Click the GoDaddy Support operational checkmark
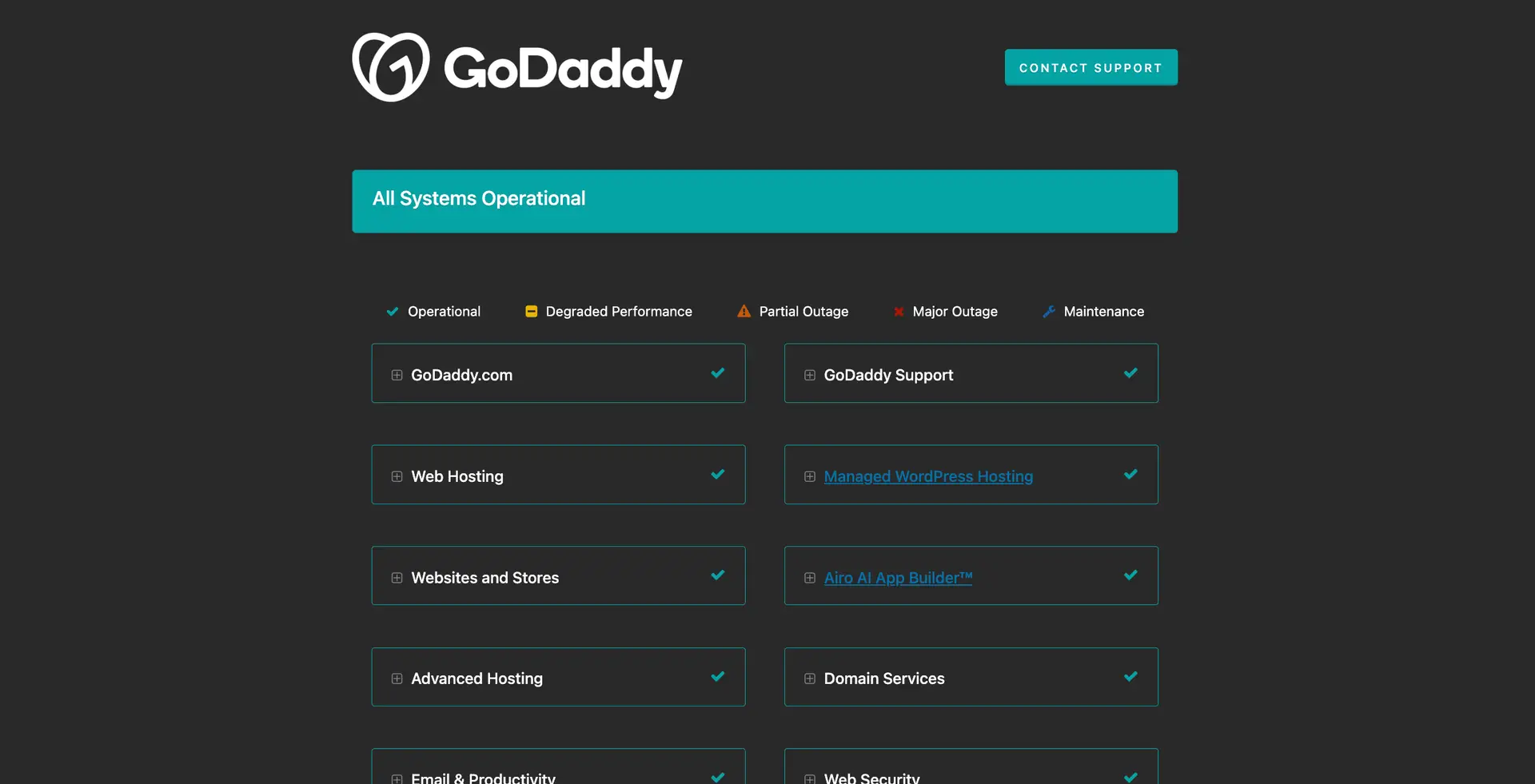 [1130, 372]
